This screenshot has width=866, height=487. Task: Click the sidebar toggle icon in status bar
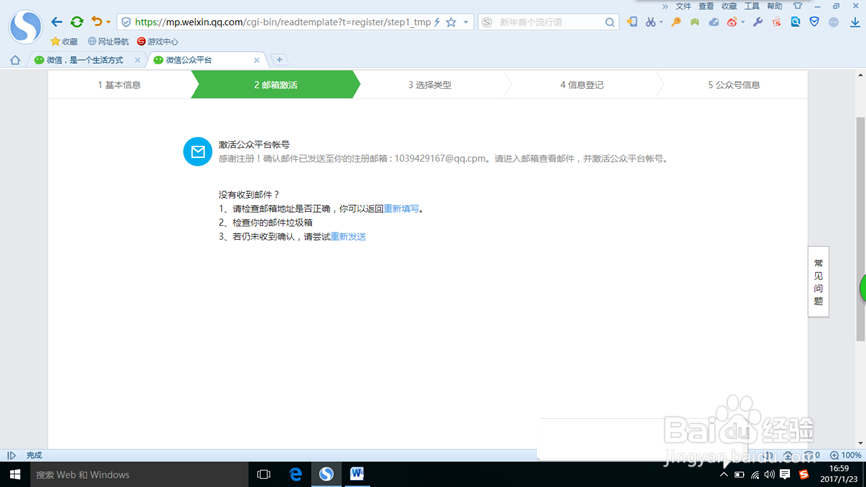(11, 456)
